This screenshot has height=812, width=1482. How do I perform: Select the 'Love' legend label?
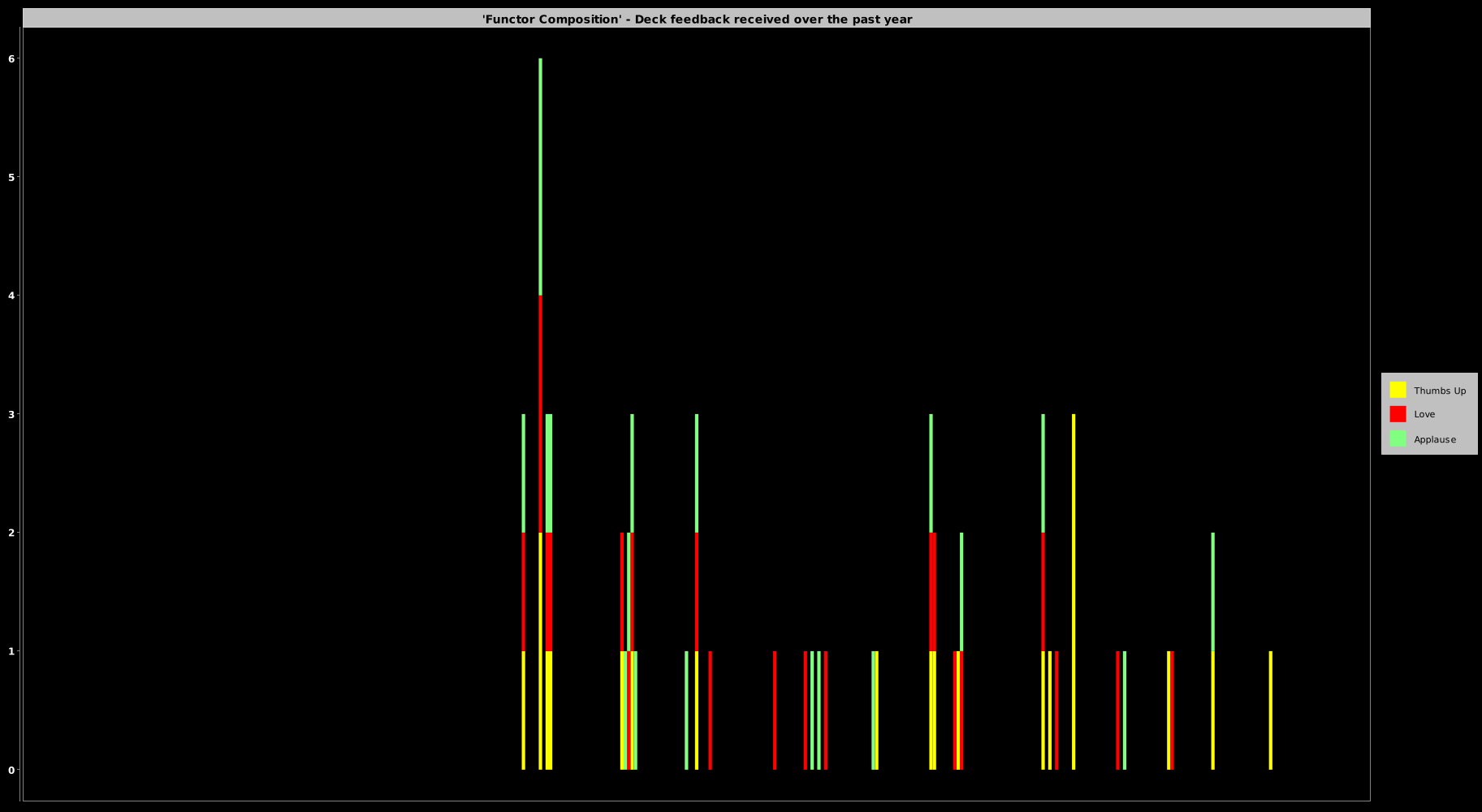tap(1424, 414)
